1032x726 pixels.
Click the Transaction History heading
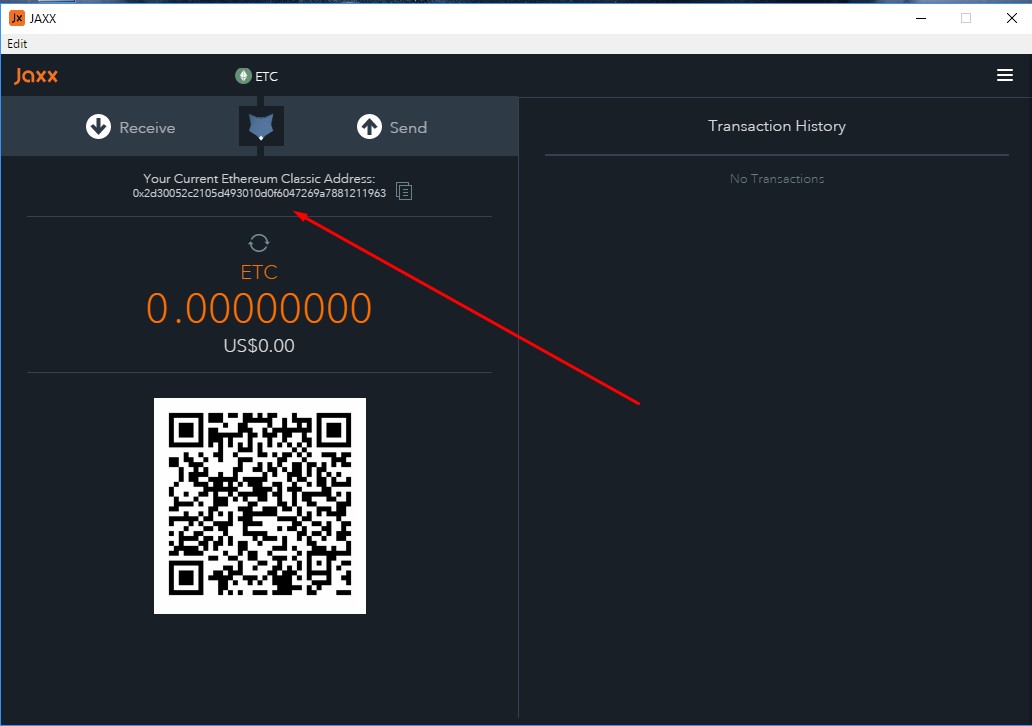pyautogui.click(x=777, y=126)
